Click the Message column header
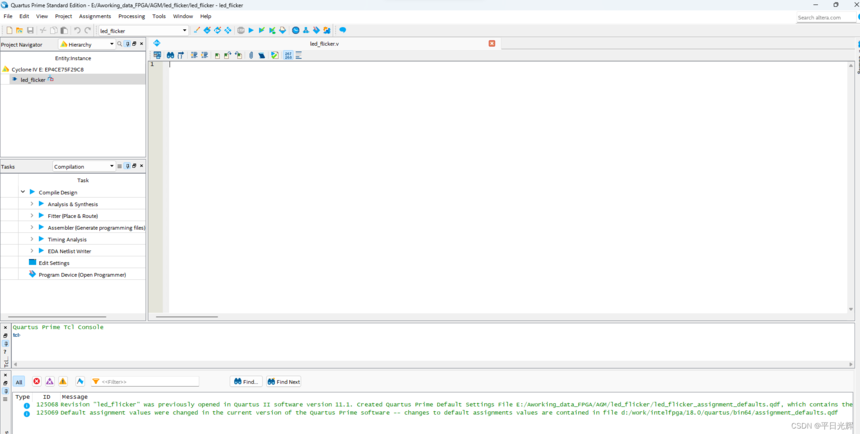The height and width of the screenshot is (434, 860). click(x=75, y=397)
